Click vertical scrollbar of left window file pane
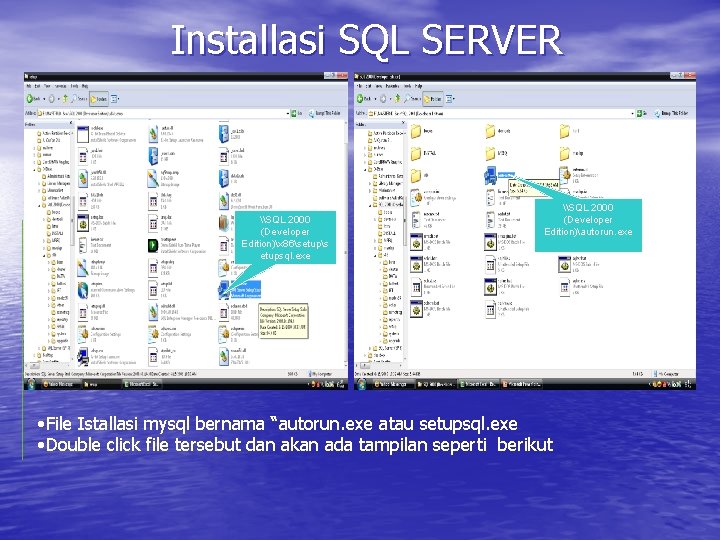720x540 pixels. point(345,243)
